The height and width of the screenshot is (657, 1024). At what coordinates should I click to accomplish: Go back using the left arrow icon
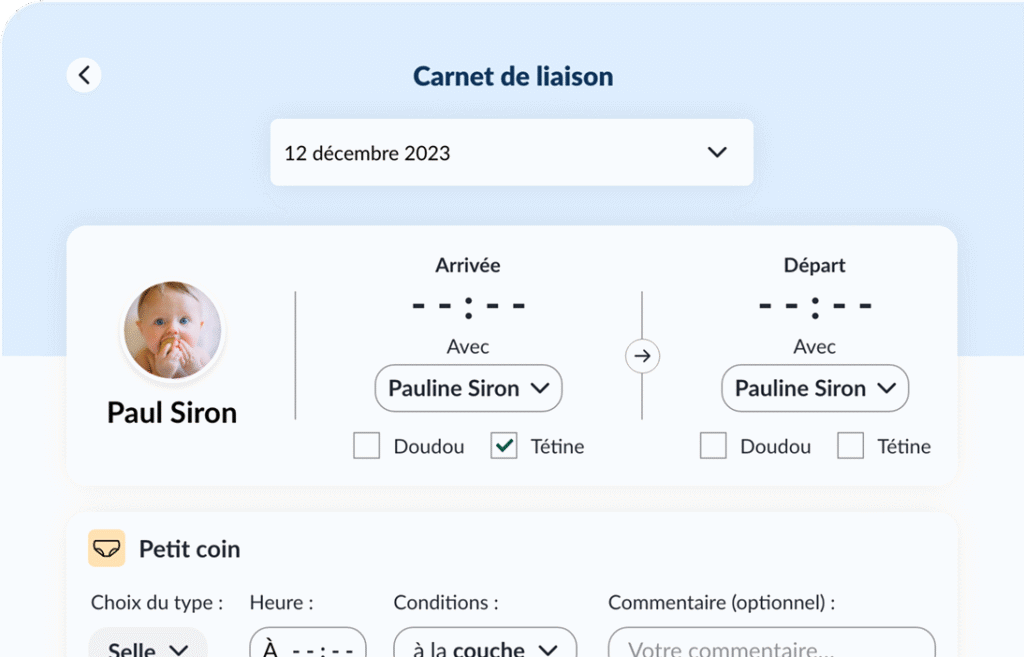pos(84,75)
